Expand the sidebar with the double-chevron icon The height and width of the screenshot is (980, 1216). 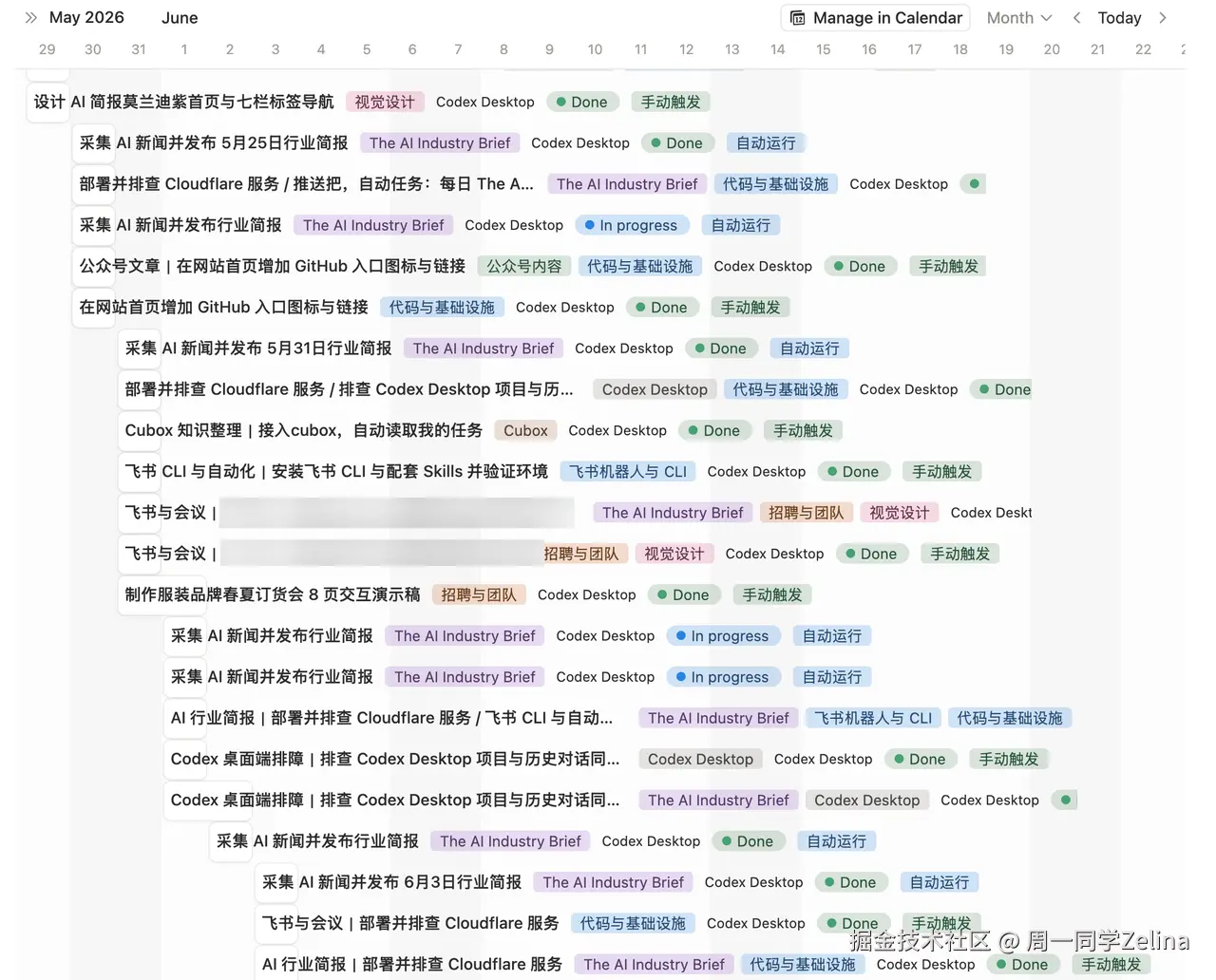pyautogui.click(x=30, y=18)
